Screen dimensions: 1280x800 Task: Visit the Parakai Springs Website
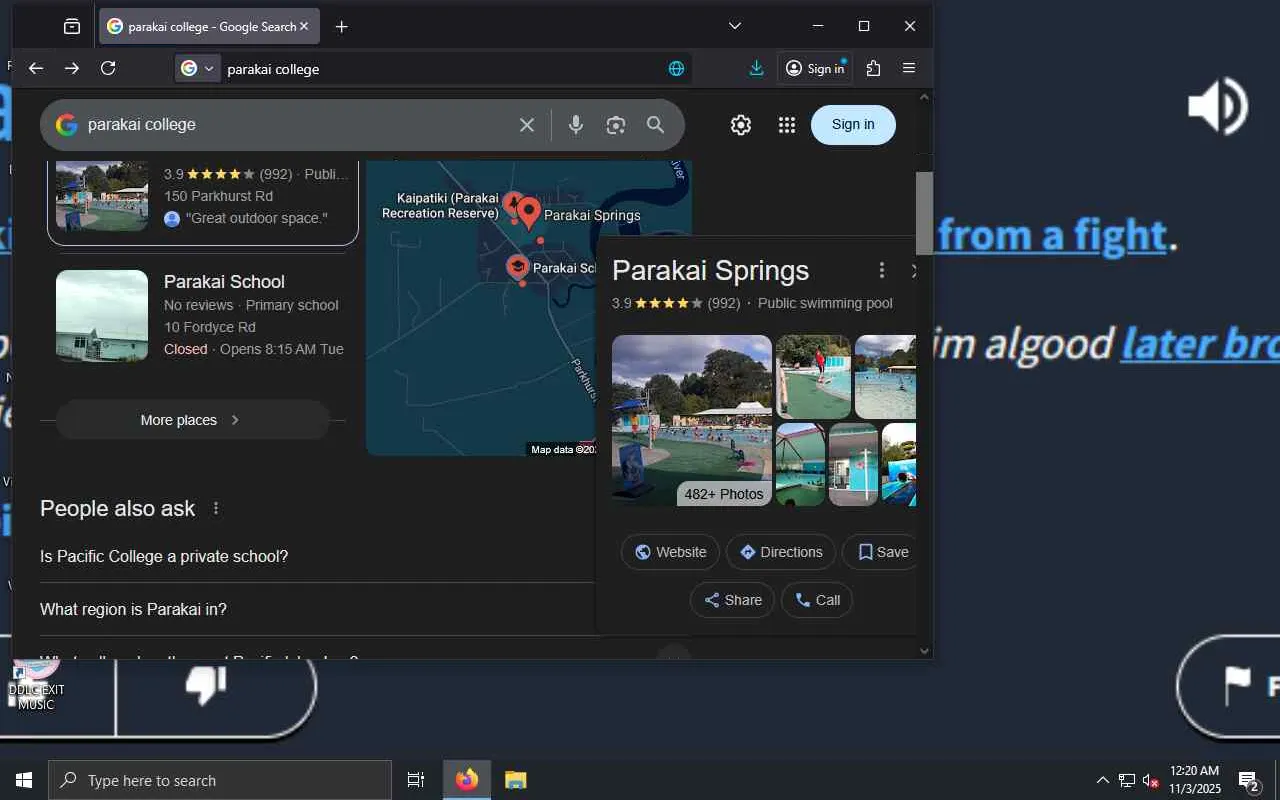(670, 552)
